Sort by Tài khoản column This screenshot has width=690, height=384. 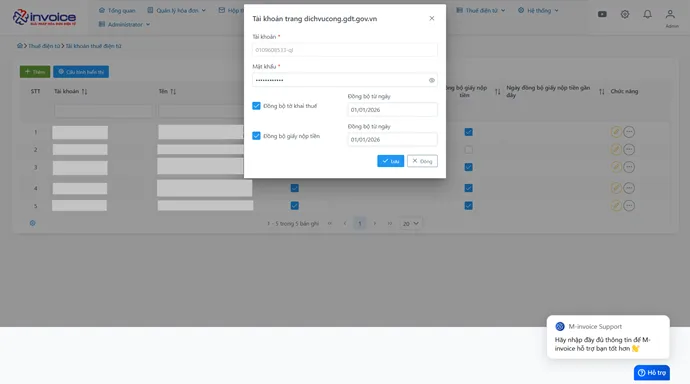[x=84, y=91]
